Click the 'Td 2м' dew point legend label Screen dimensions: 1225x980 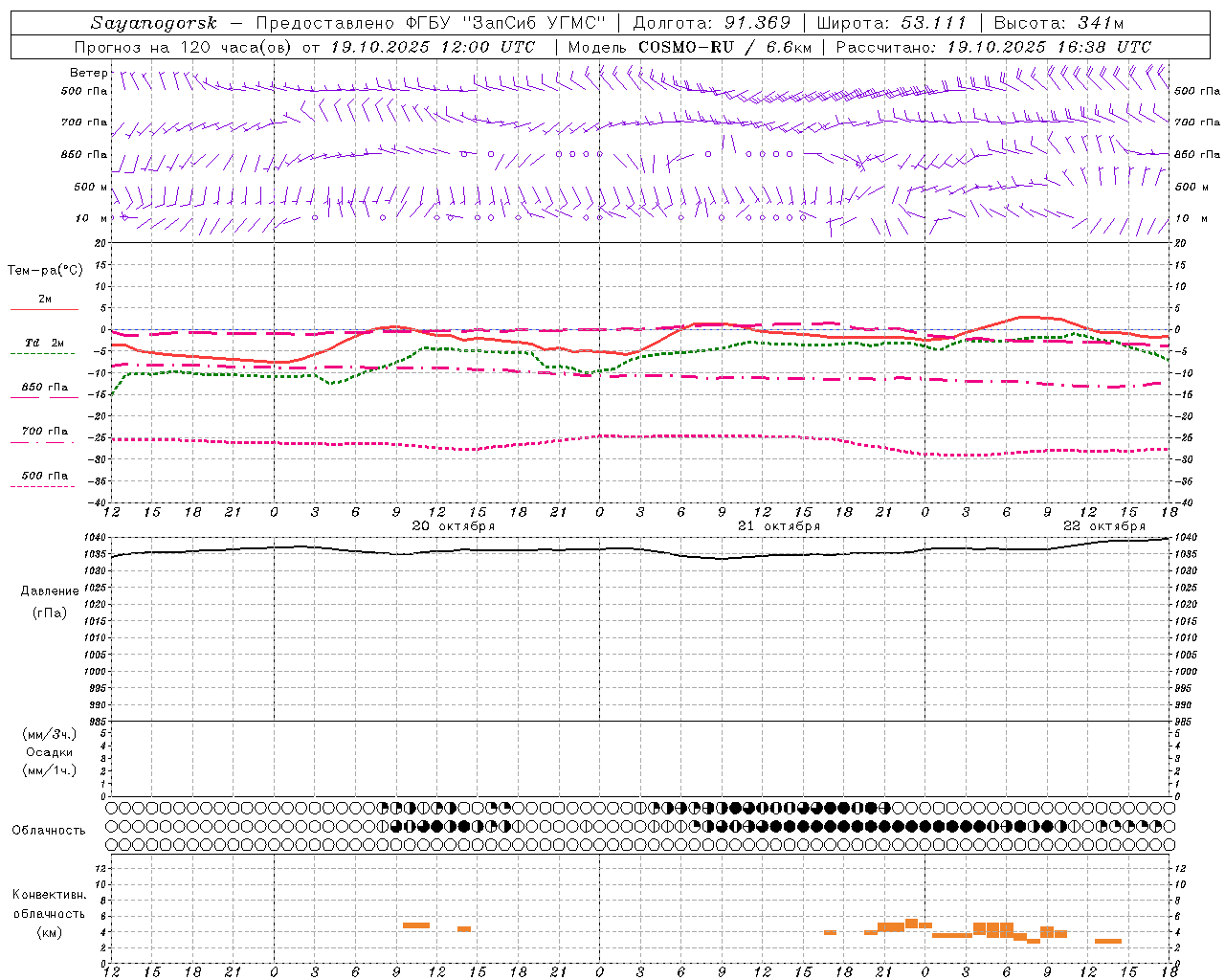(x=44, y=343)
